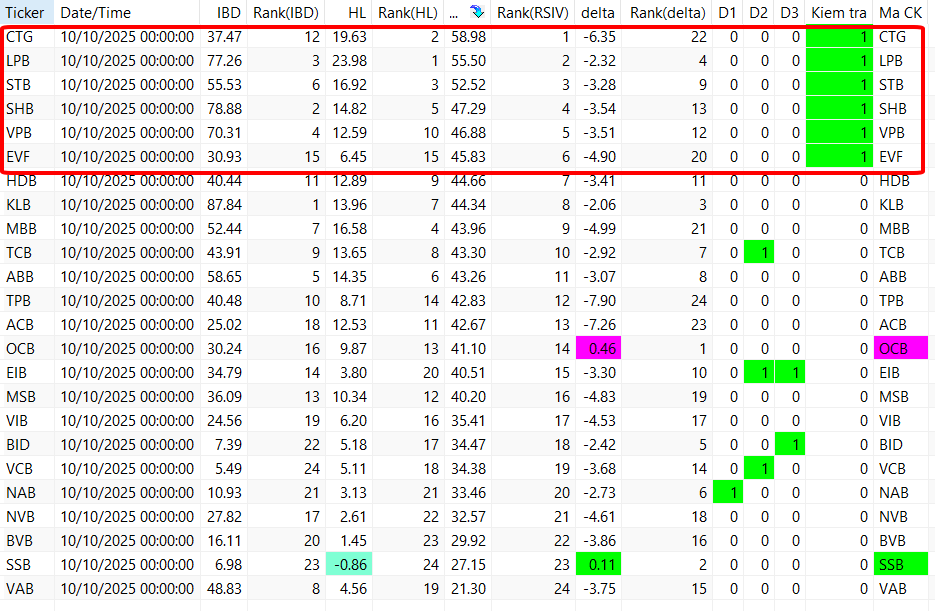935x611 pixels.
Task: Select ABB in the Ticker column
Action: (x=20, y=277)
